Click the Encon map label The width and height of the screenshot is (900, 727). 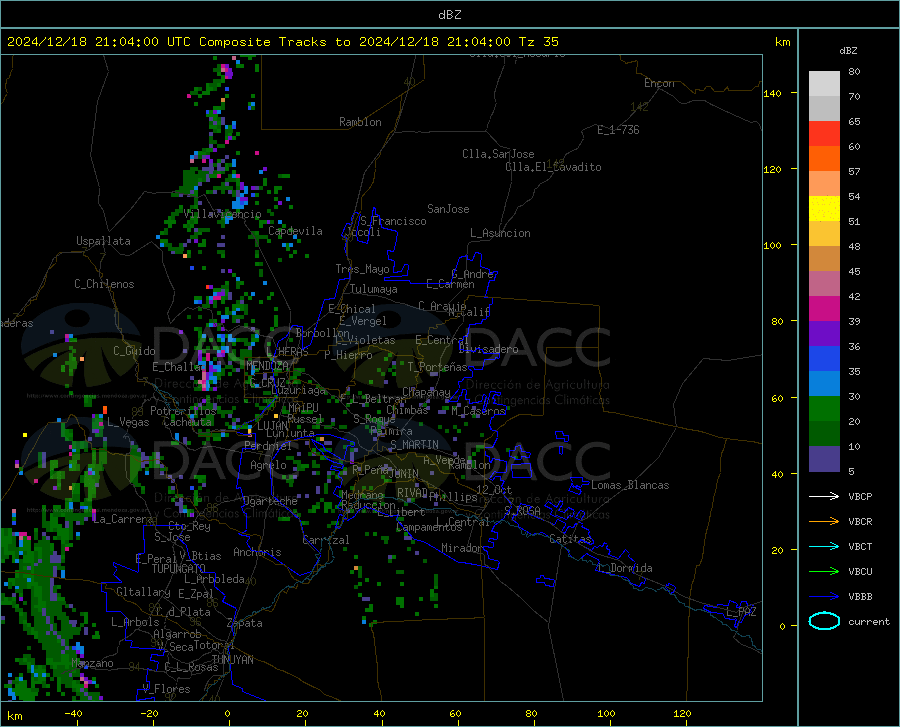click(x=659, y=83)
